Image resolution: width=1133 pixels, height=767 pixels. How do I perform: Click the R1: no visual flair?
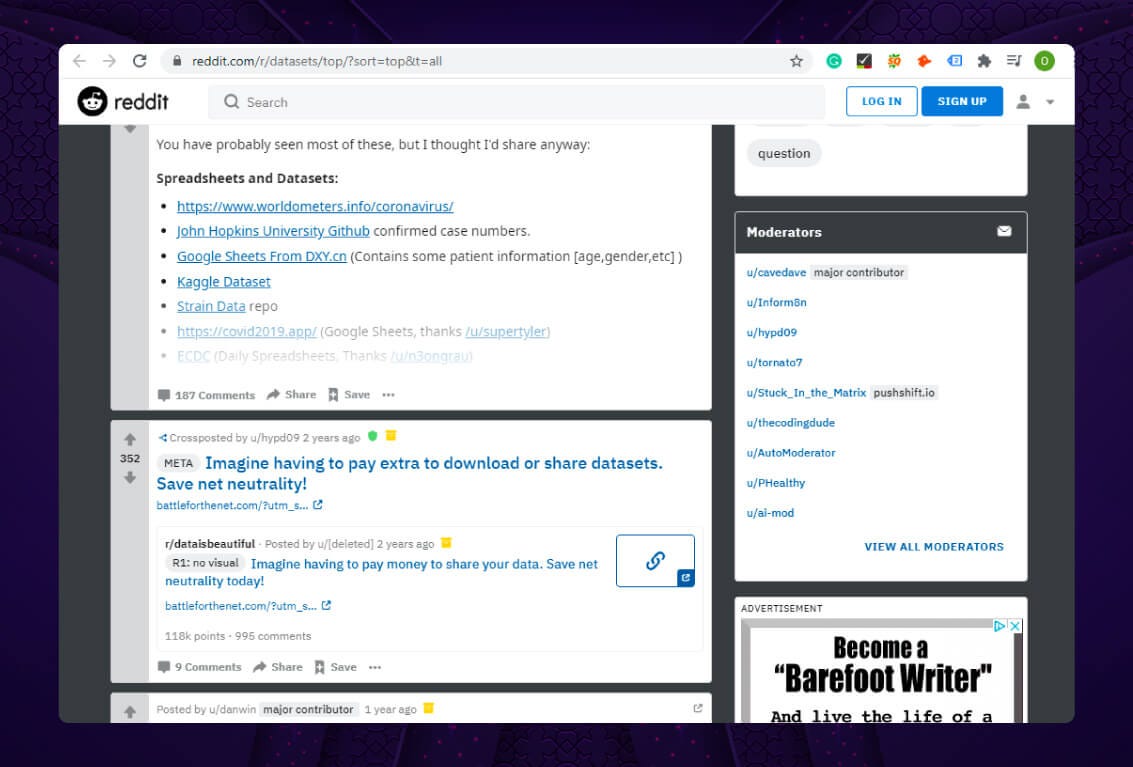(205, 563)
